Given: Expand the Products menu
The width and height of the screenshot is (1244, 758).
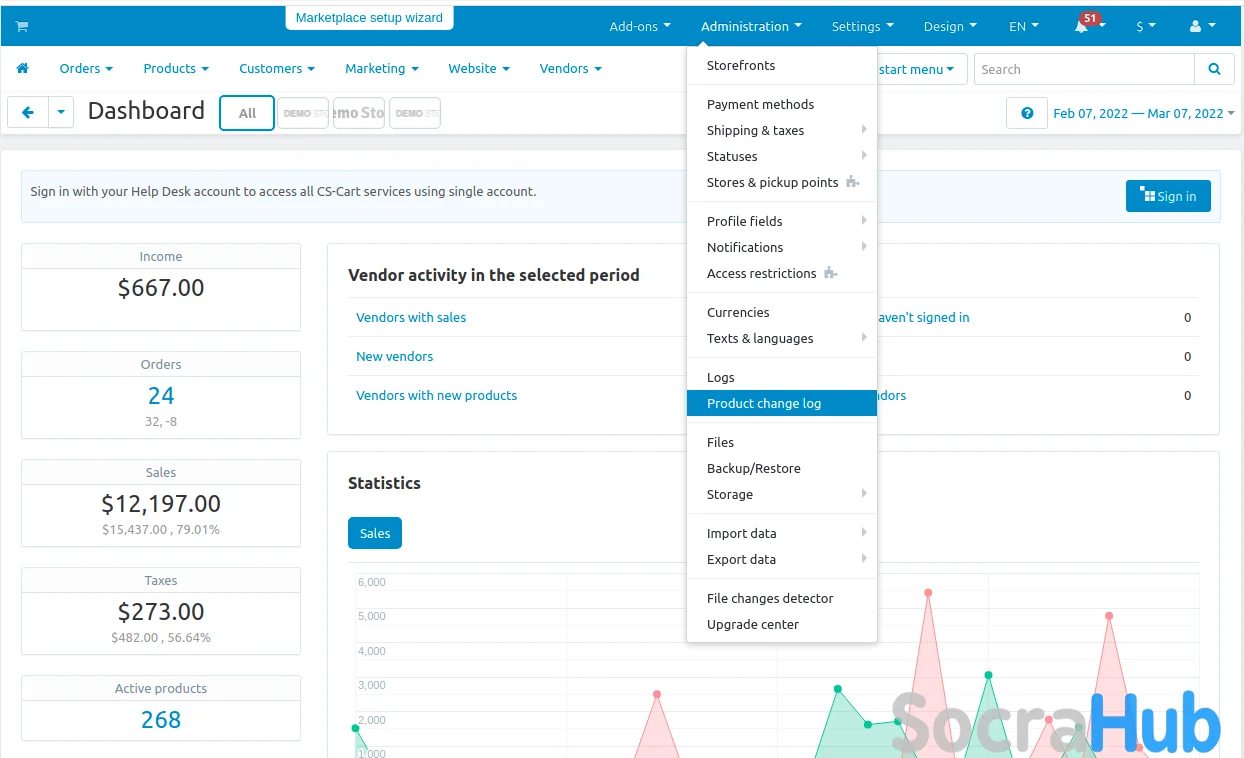Looking at the screenshot, I should [x=175, y=69].
